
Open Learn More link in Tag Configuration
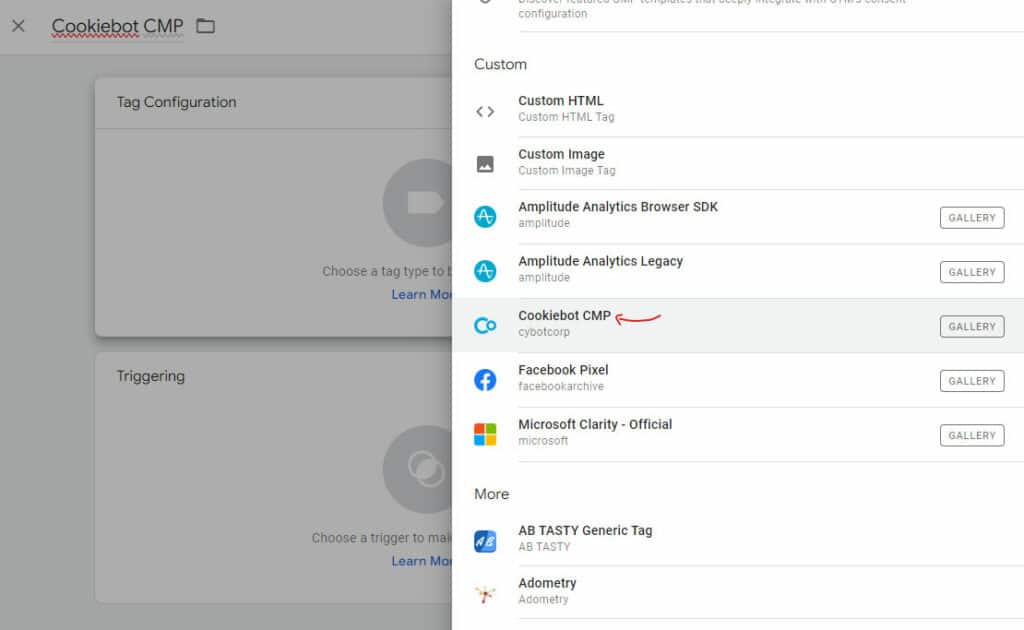click(x=421, y=294)
